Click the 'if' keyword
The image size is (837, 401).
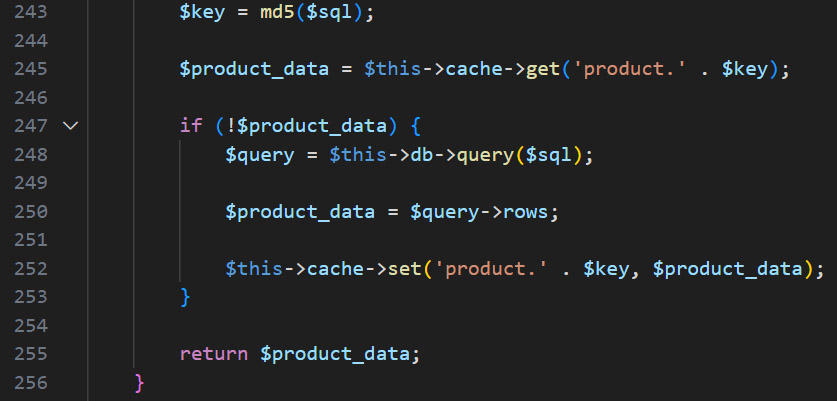tap(190, 126)
